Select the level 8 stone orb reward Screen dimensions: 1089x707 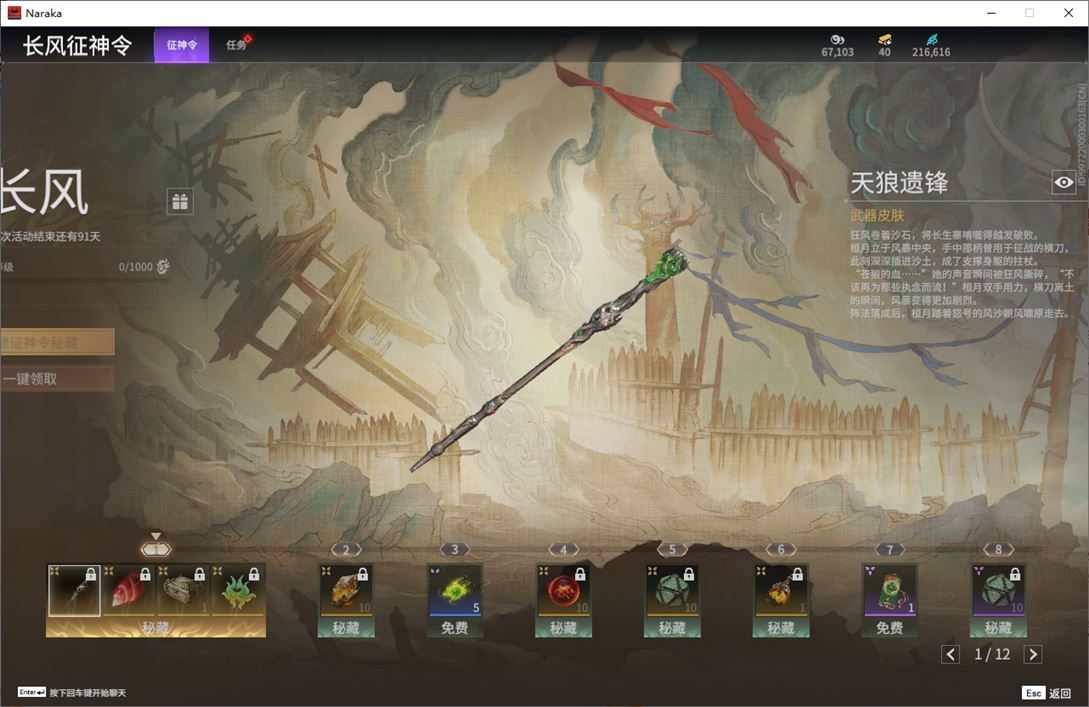pyautogui.click(x=998, y=590)
